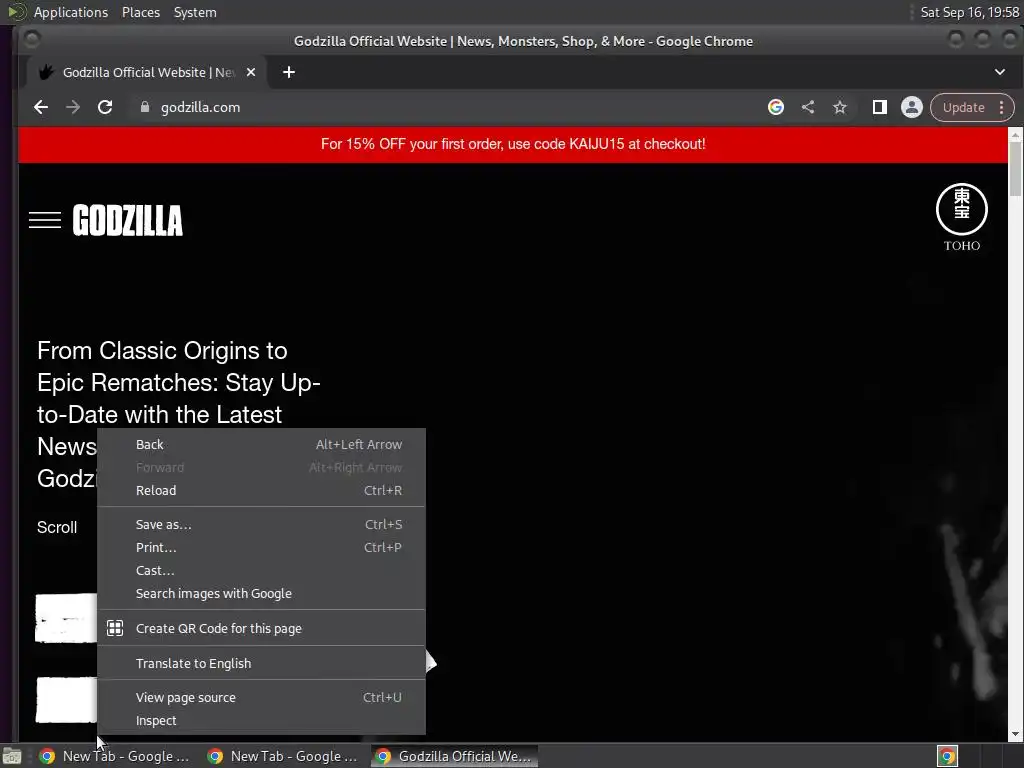Choose Save as... from the context menu
The width and height of the screenshot is (1024, 768).
point(261,524)
